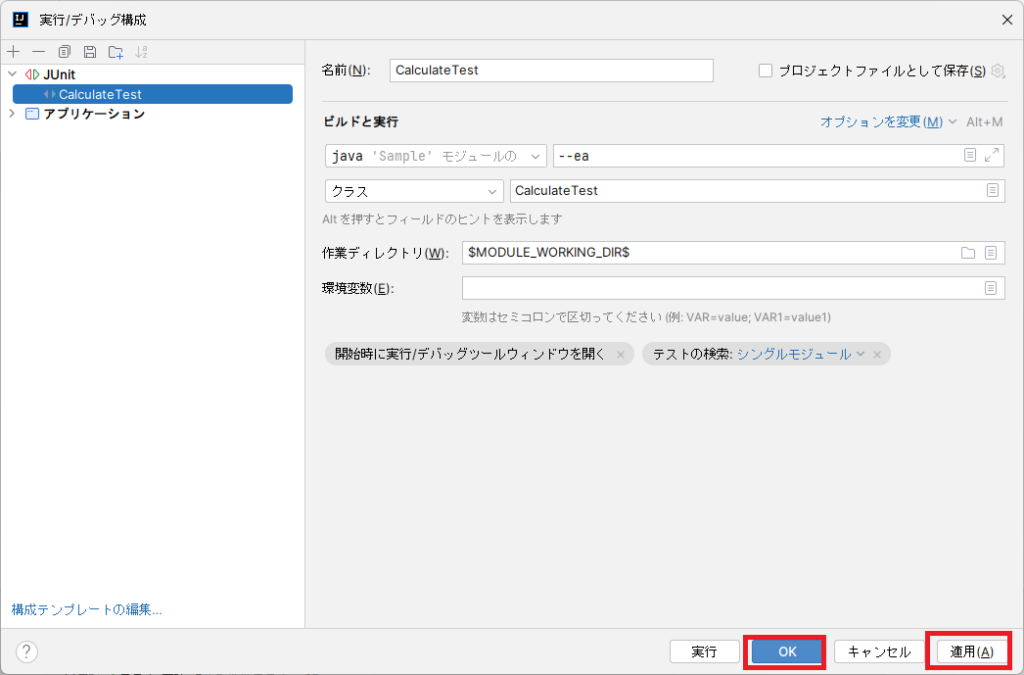Open シングルモジュール search scope dropdown
The width and height of the screenshot is (1024, 675).
click(x=801, y=354)
